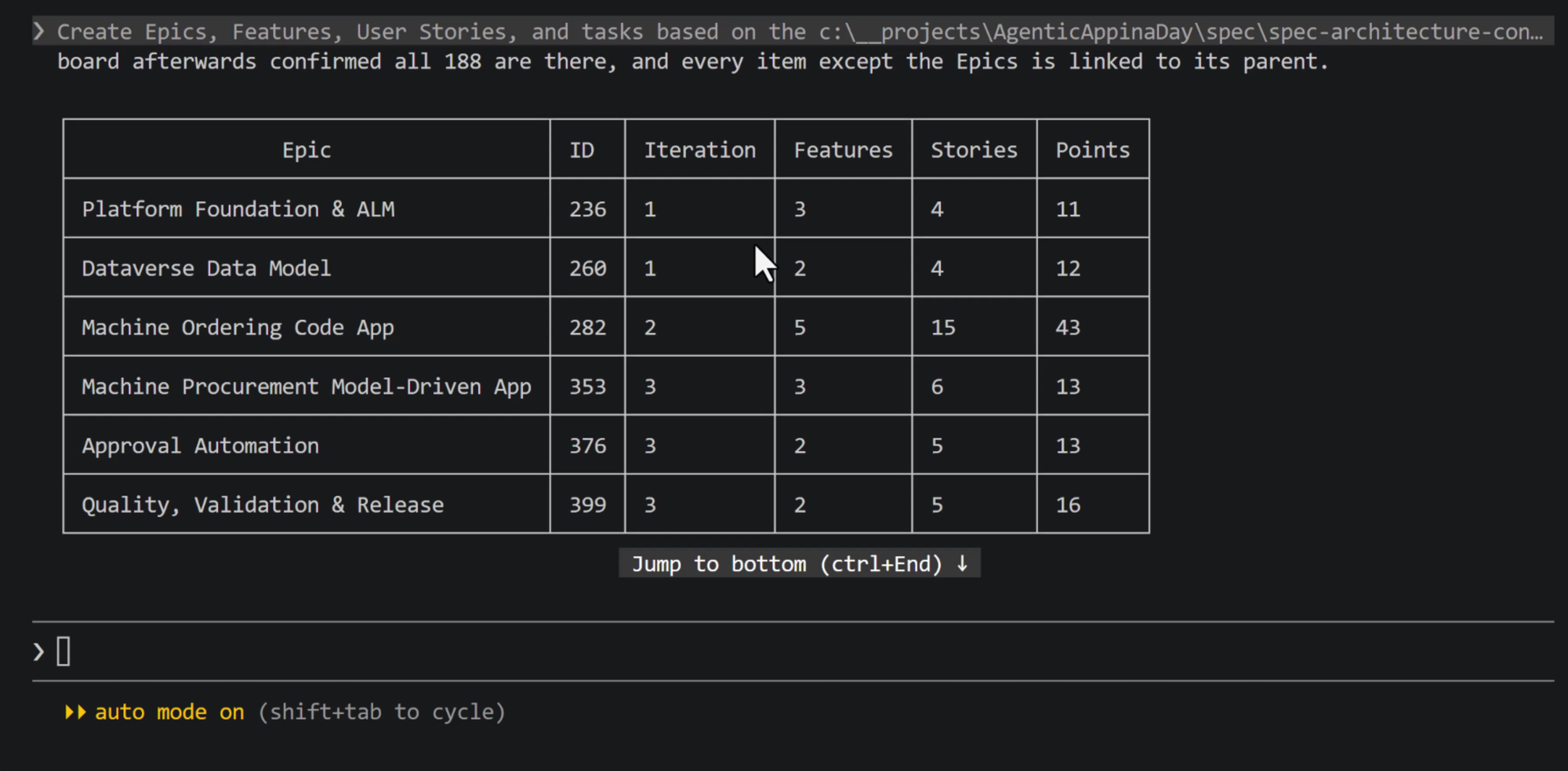Select the Platform Foundation & ALM epic cell
1568x771 pixels.
307,209
